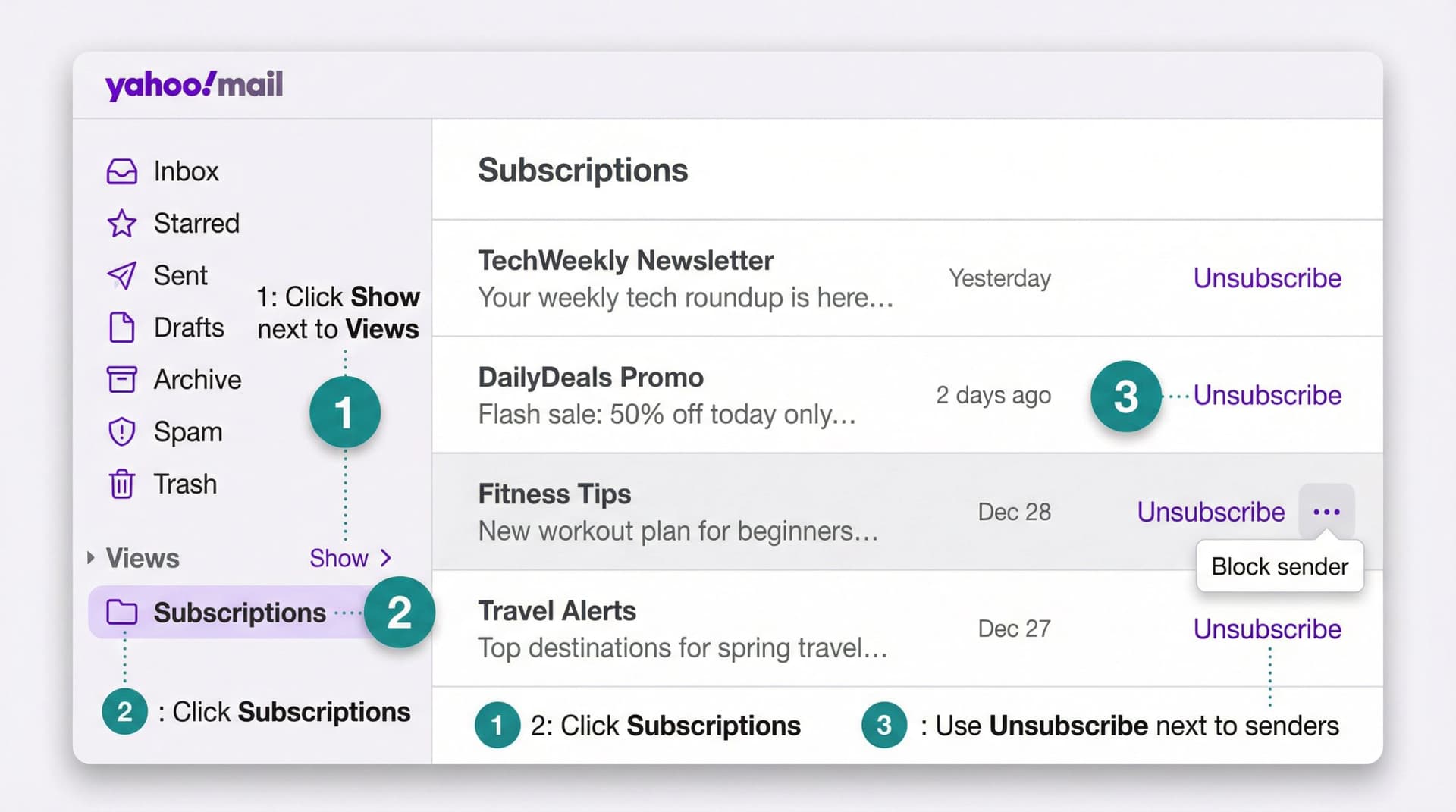Open the Archive folder
This screenshot has width=1456, height=812.
click(197, 379)
